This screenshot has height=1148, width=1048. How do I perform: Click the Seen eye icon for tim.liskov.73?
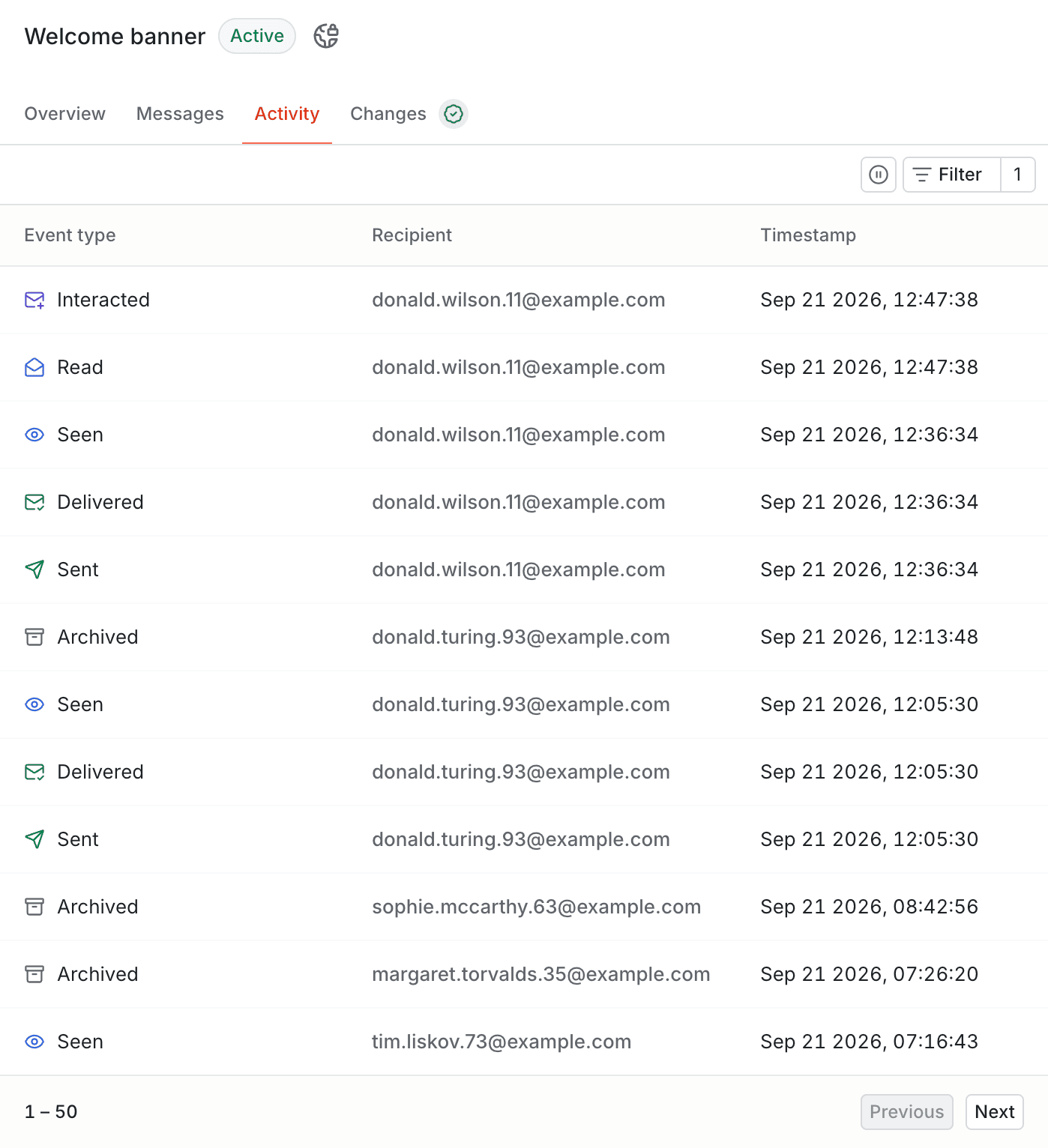click(x=34, y=1042)
